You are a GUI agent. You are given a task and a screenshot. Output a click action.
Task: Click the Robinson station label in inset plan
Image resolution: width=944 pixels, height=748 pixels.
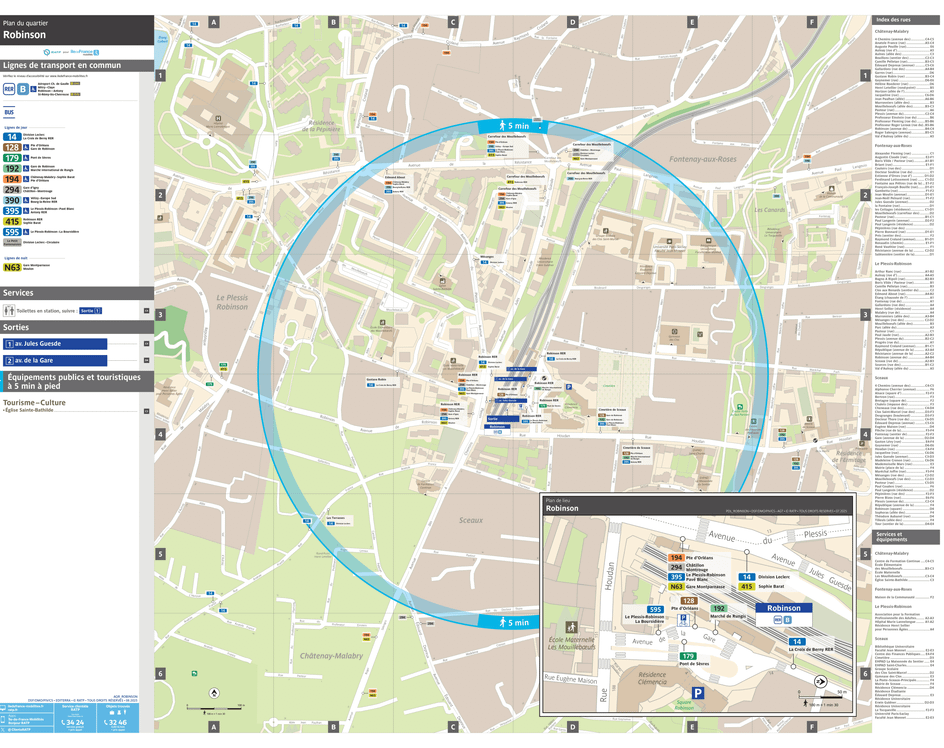coord(784,607)
